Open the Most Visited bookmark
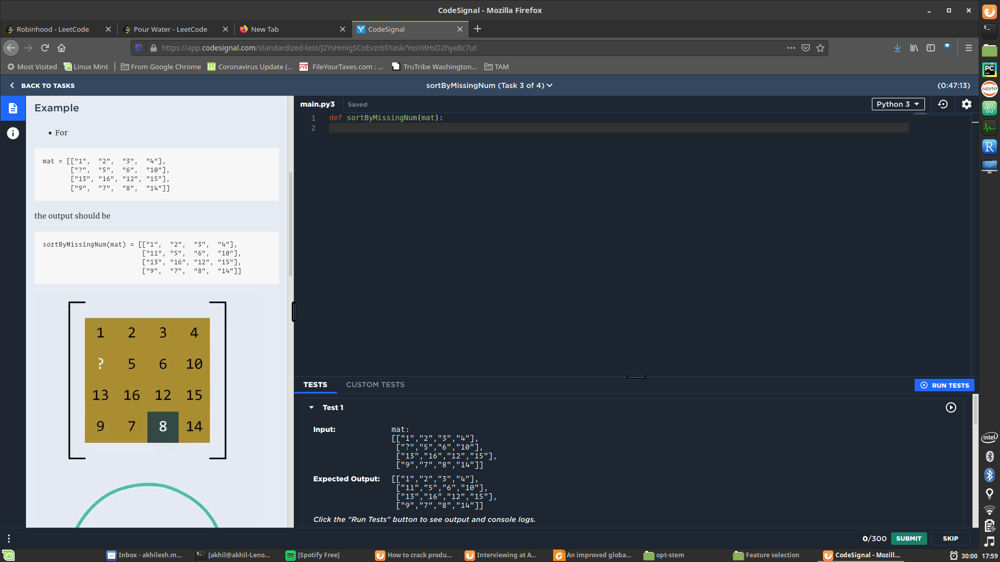This screenshot has width=1000, height=562. (x=32, y=66)
